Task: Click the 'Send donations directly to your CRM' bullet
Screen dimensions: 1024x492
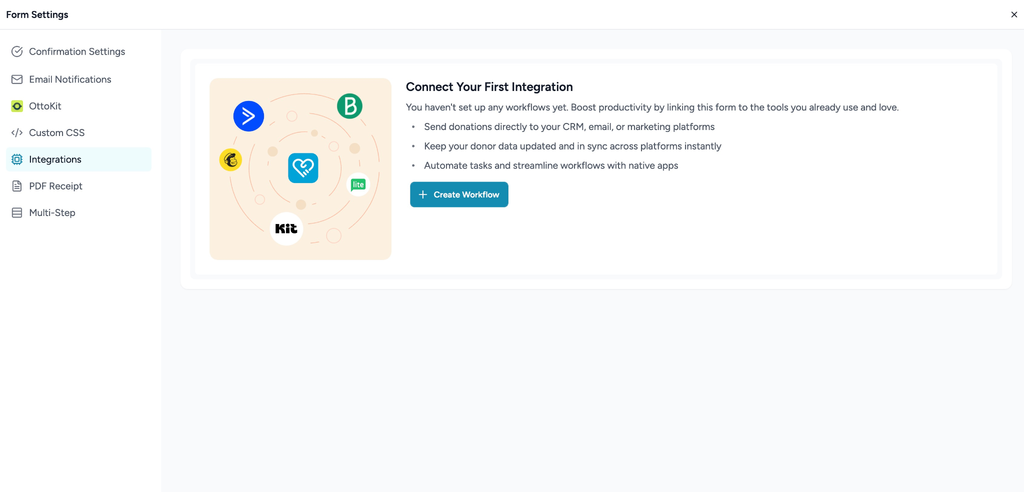Action: click(x=569, y=127)
